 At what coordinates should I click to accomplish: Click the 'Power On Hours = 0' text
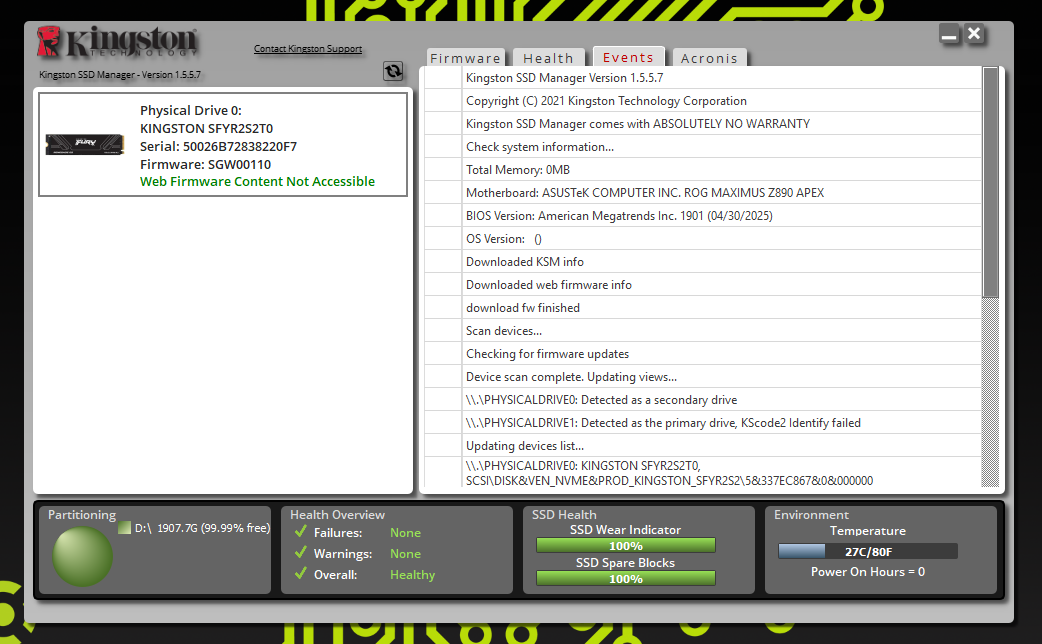(868, 572)
